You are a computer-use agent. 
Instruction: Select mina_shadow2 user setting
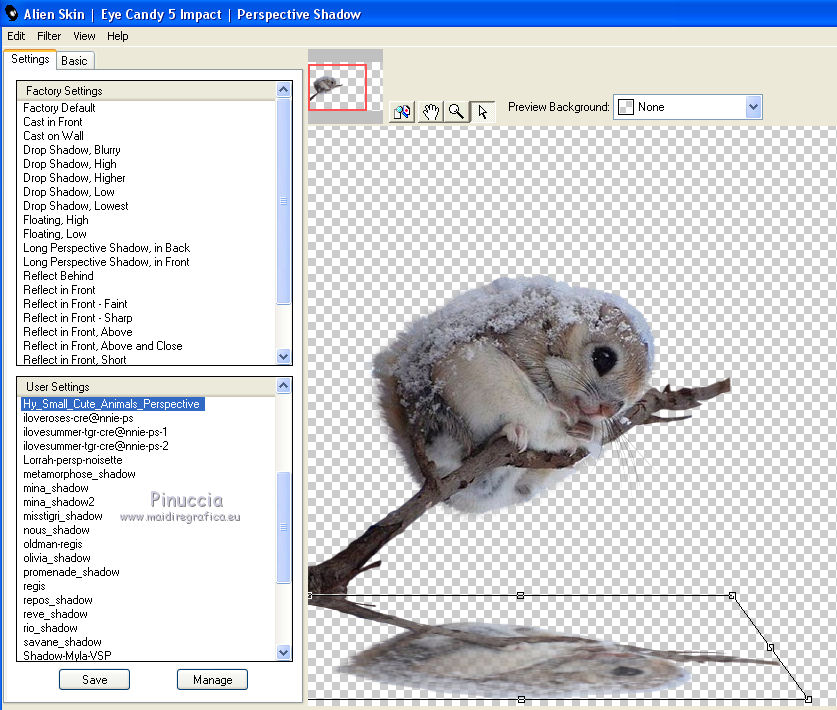point(59,502)
